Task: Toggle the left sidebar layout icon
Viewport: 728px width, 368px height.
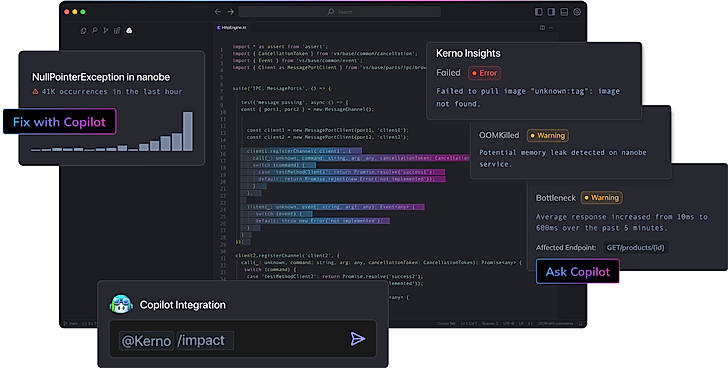Action: pos(539,12)
